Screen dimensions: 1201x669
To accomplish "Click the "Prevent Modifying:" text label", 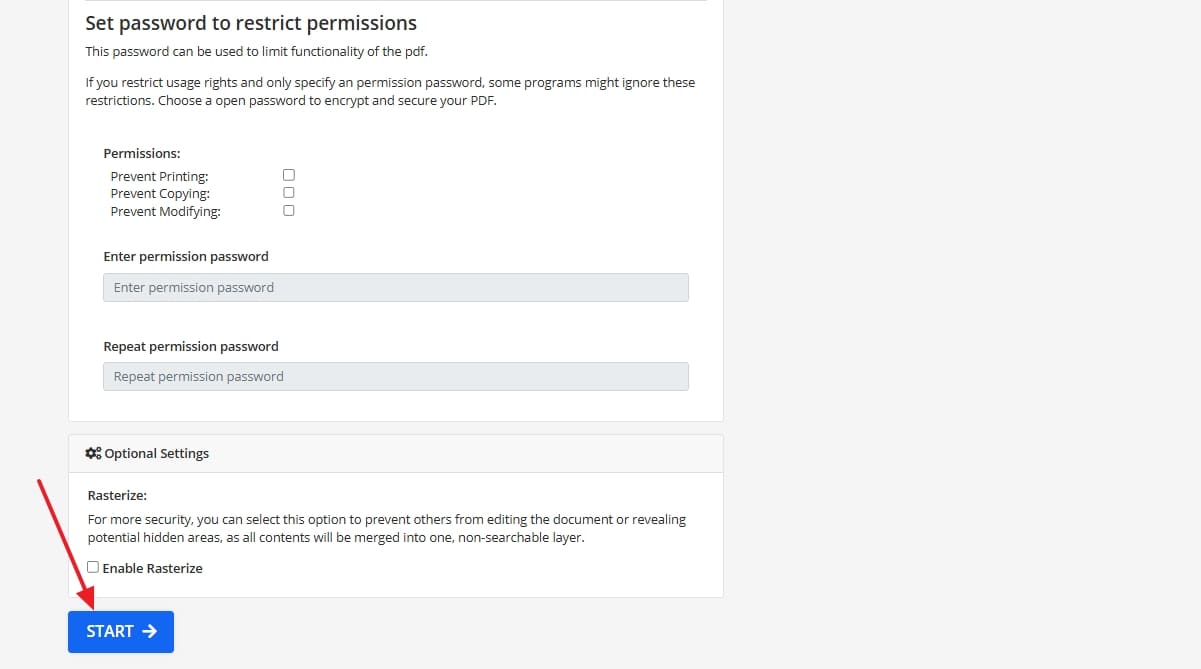I will tap(165, 211).
